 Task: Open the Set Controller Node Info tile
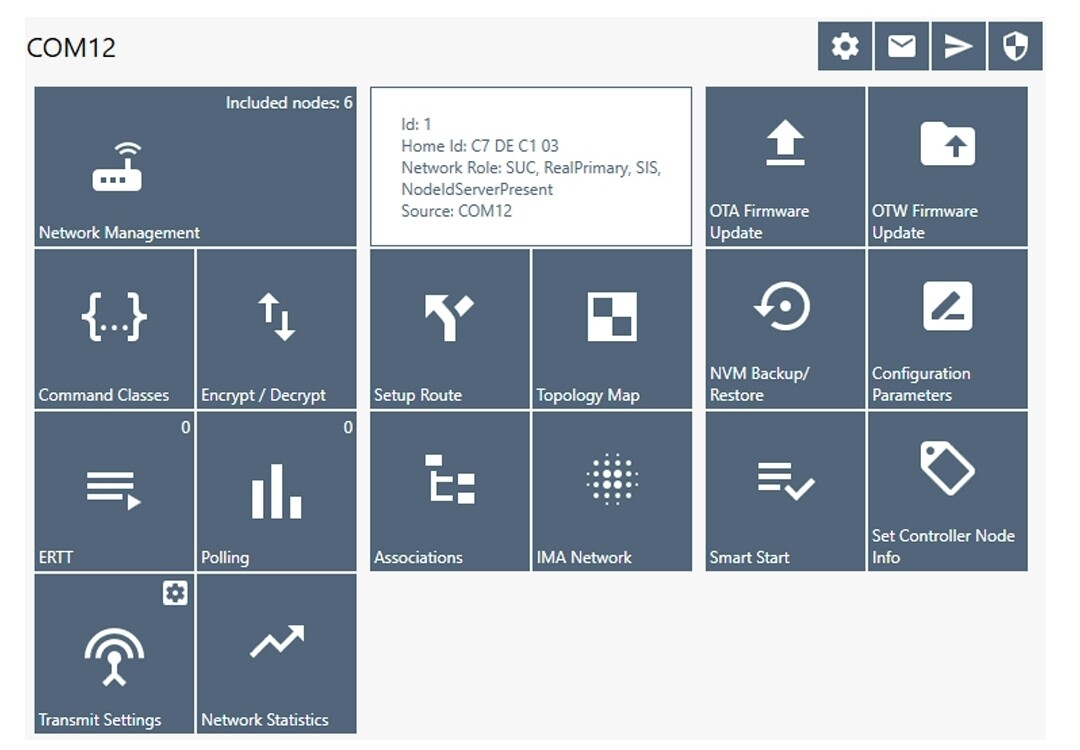click(948, 491)
